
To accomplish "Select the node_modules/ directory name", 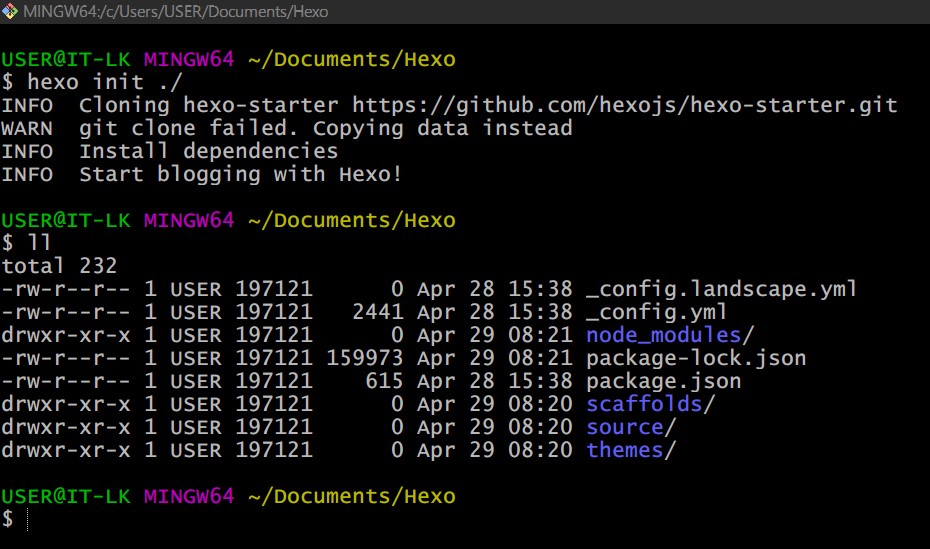I will point(670,335).
